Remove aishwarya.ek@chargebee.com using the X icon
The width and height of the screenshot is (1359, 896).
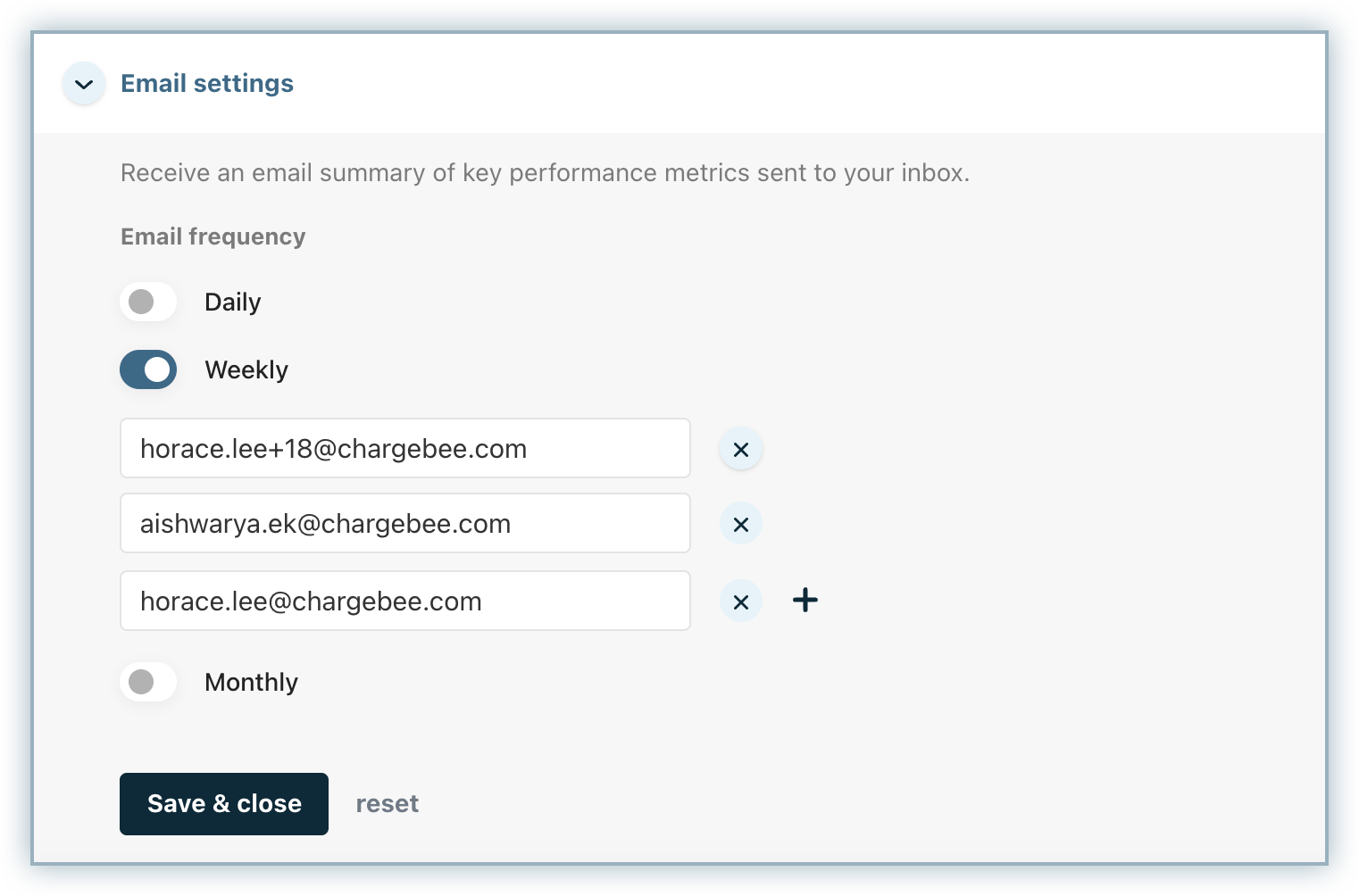coord(740,525)
